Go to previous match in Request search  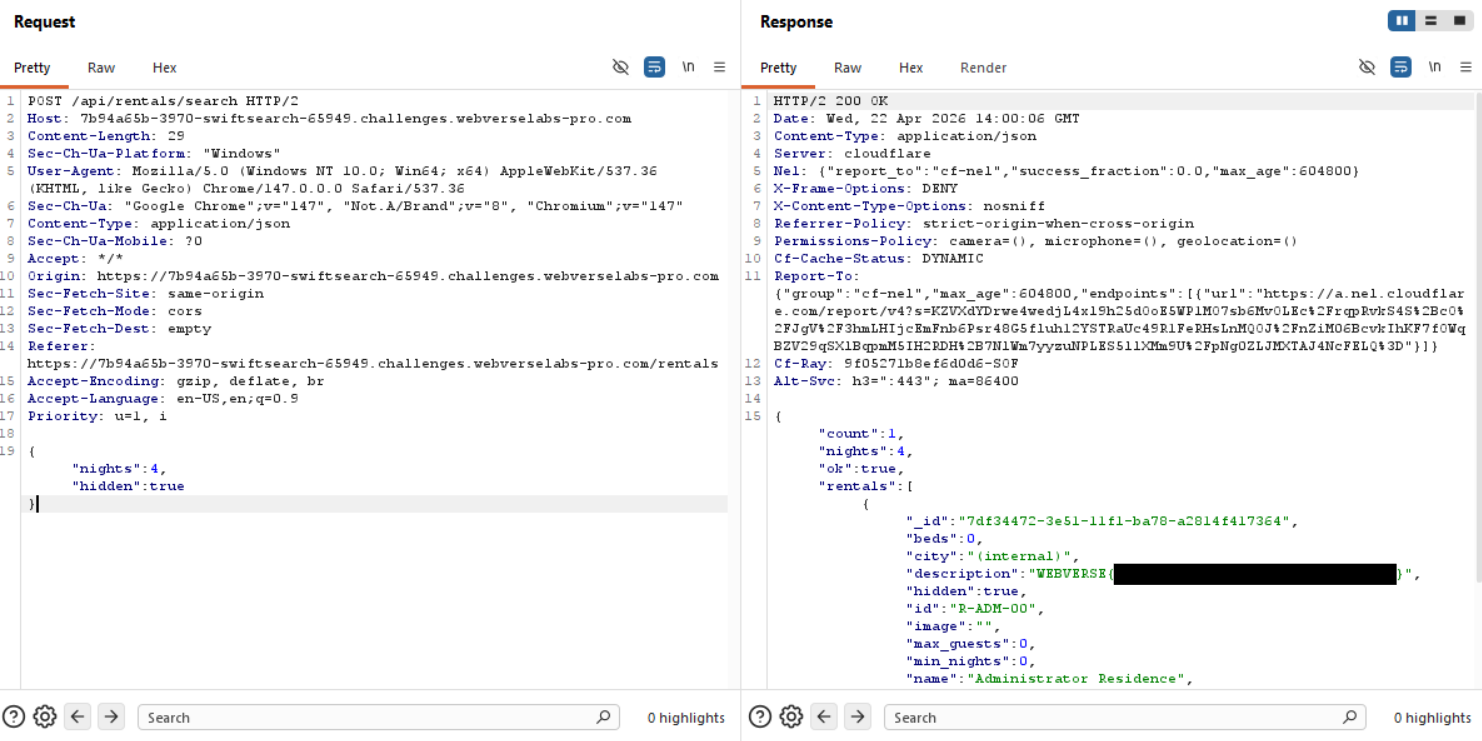78,717
